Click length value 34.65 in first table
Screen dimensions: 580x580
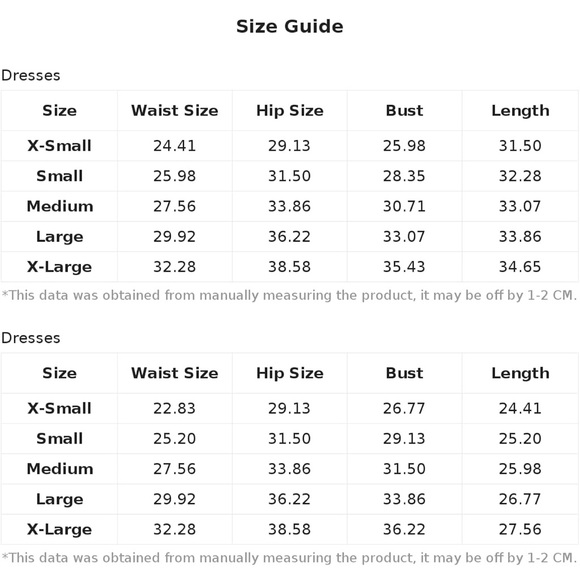520,267
